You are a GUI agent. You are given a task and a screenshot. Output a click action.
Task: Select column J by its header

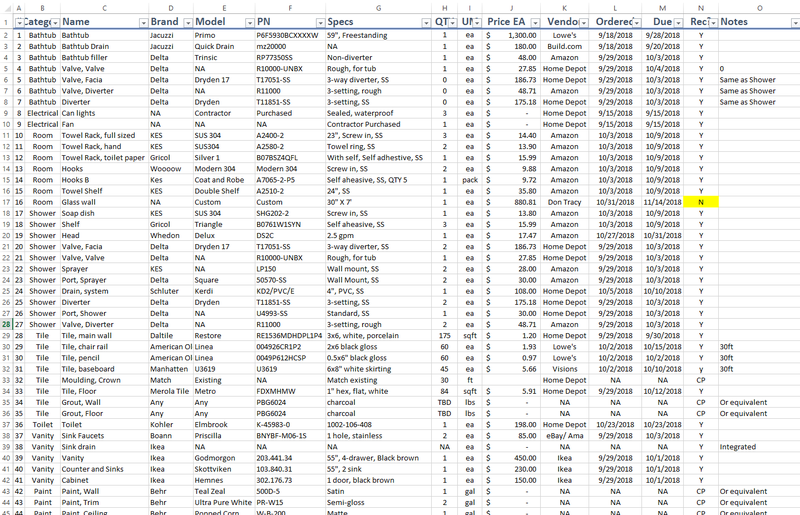(511, 8)
